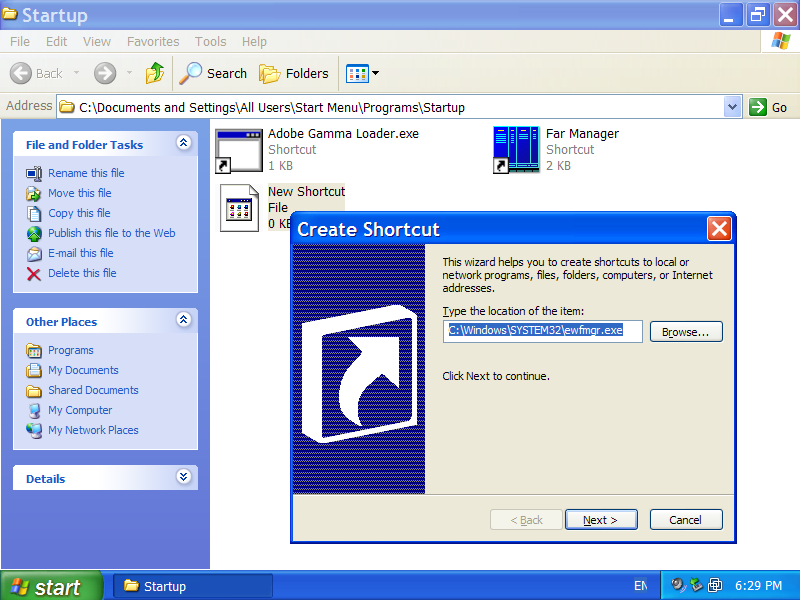Click the item location text field in wizard
The width and height of the screenshot is (800, 600).
point(542,331)
